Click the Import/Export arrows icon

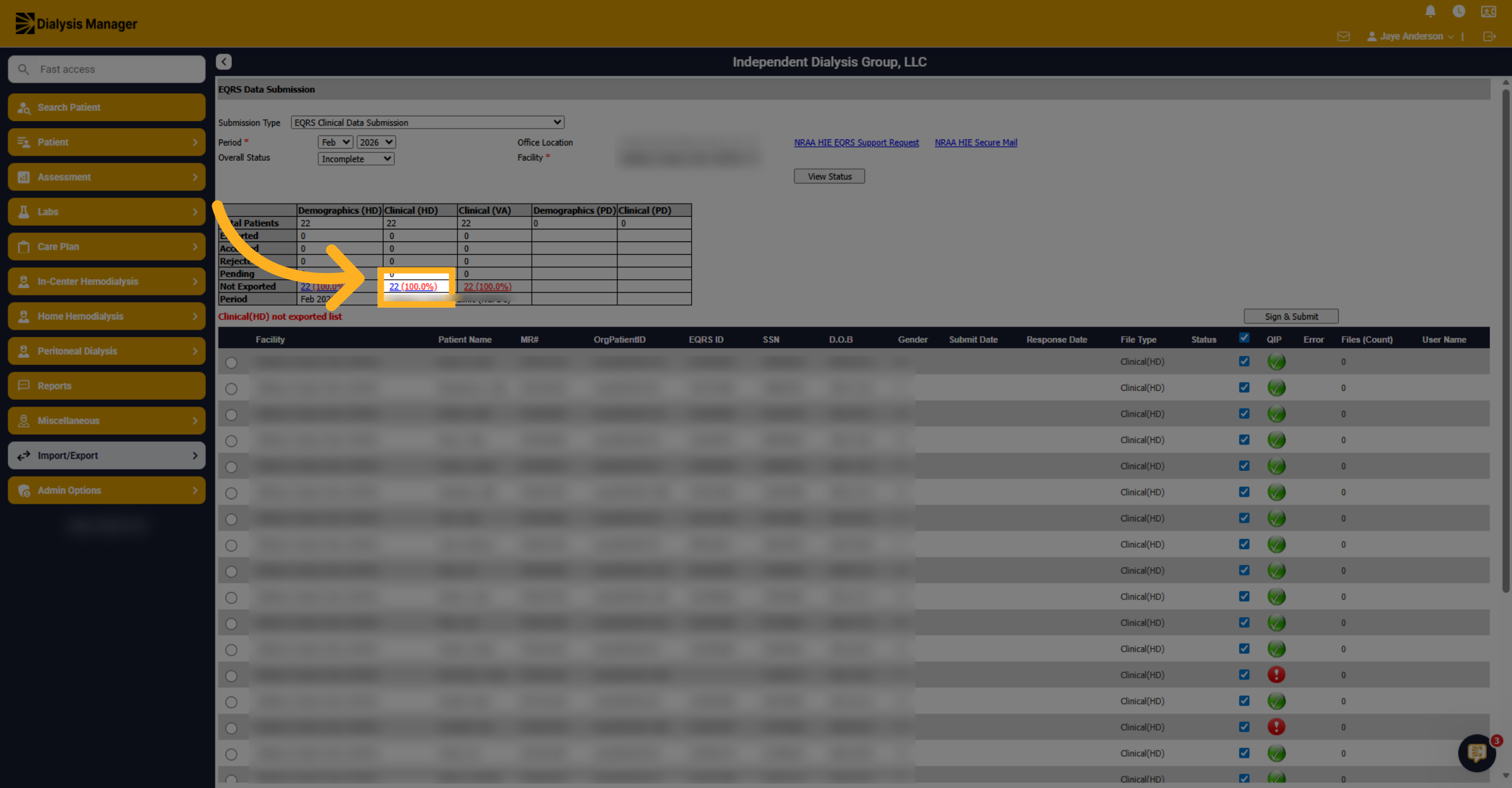point(24,456)
